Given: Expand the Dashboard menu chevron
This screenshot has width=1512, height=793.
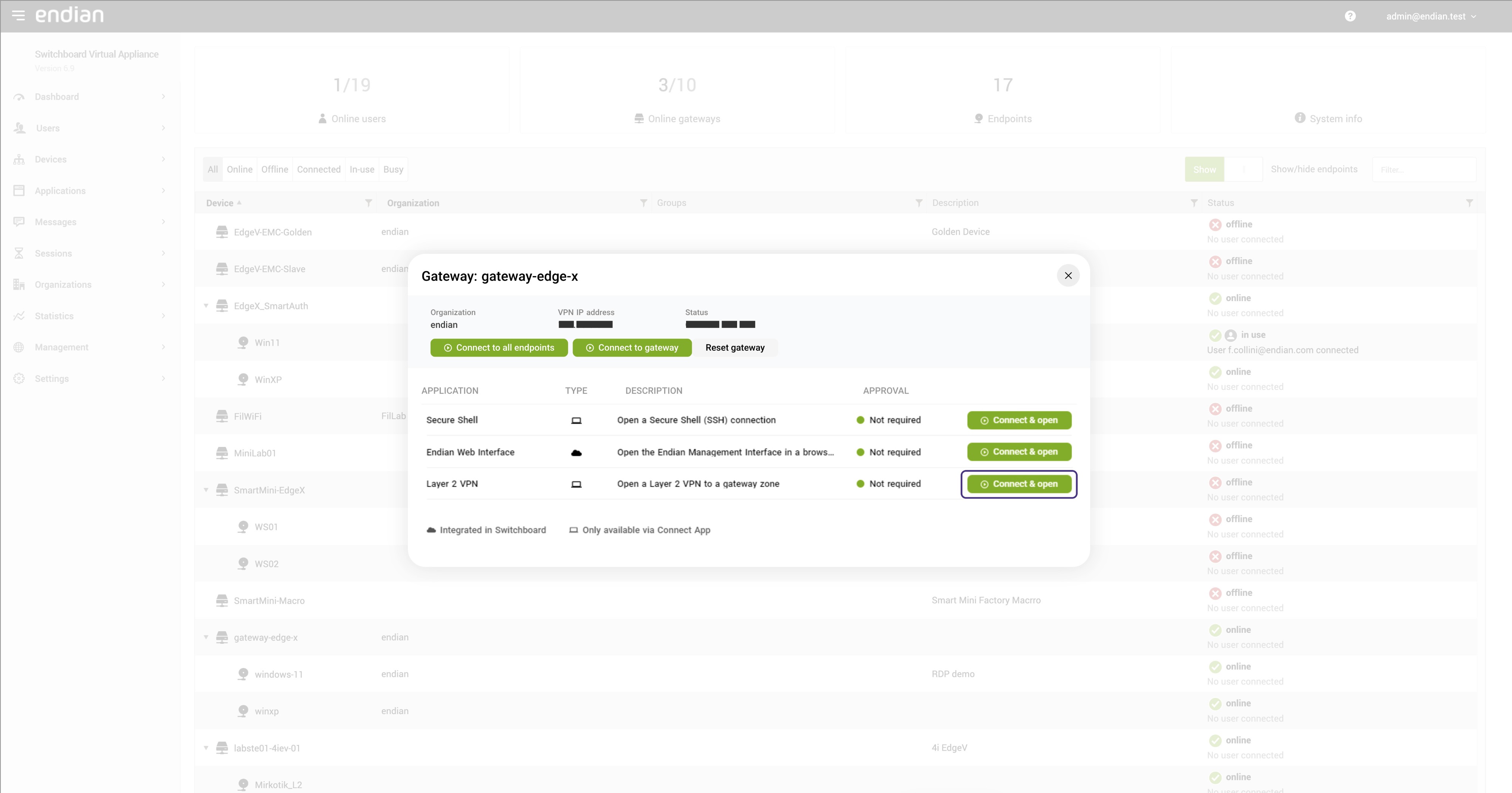Looking at the screenshot, I should pos(163,97).
